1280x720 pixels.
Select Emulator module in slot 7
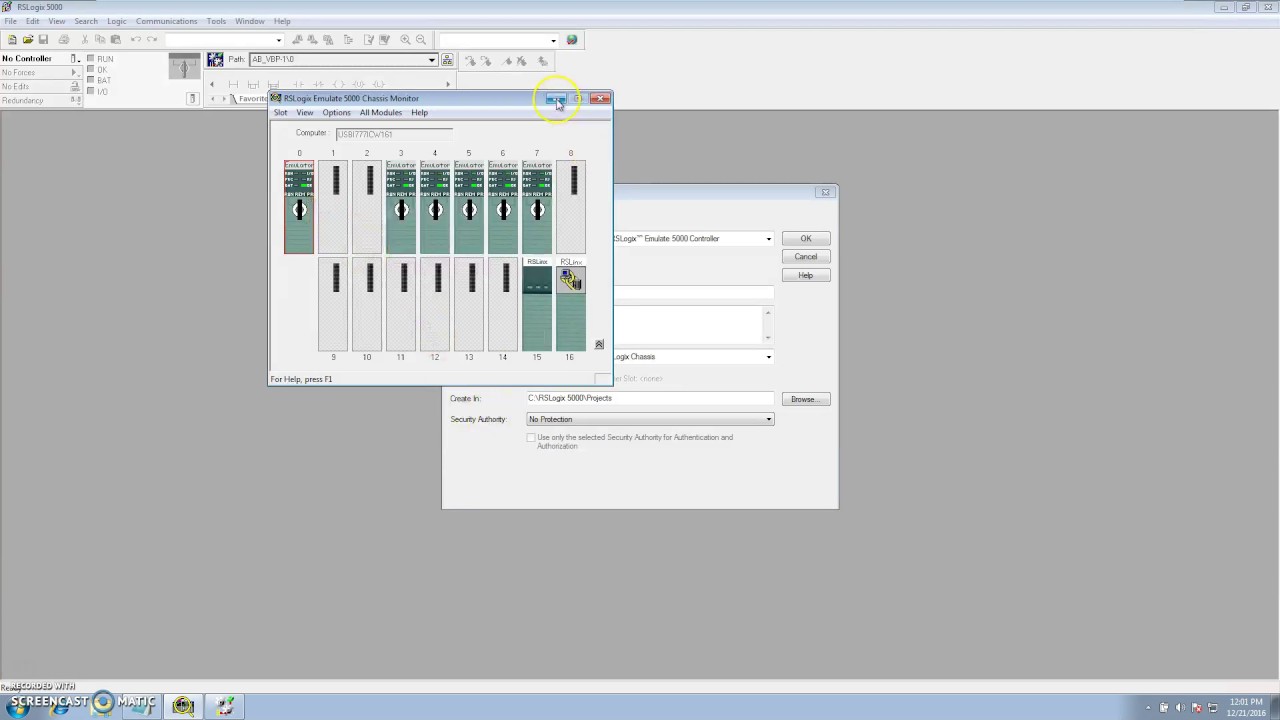[537, 207]
